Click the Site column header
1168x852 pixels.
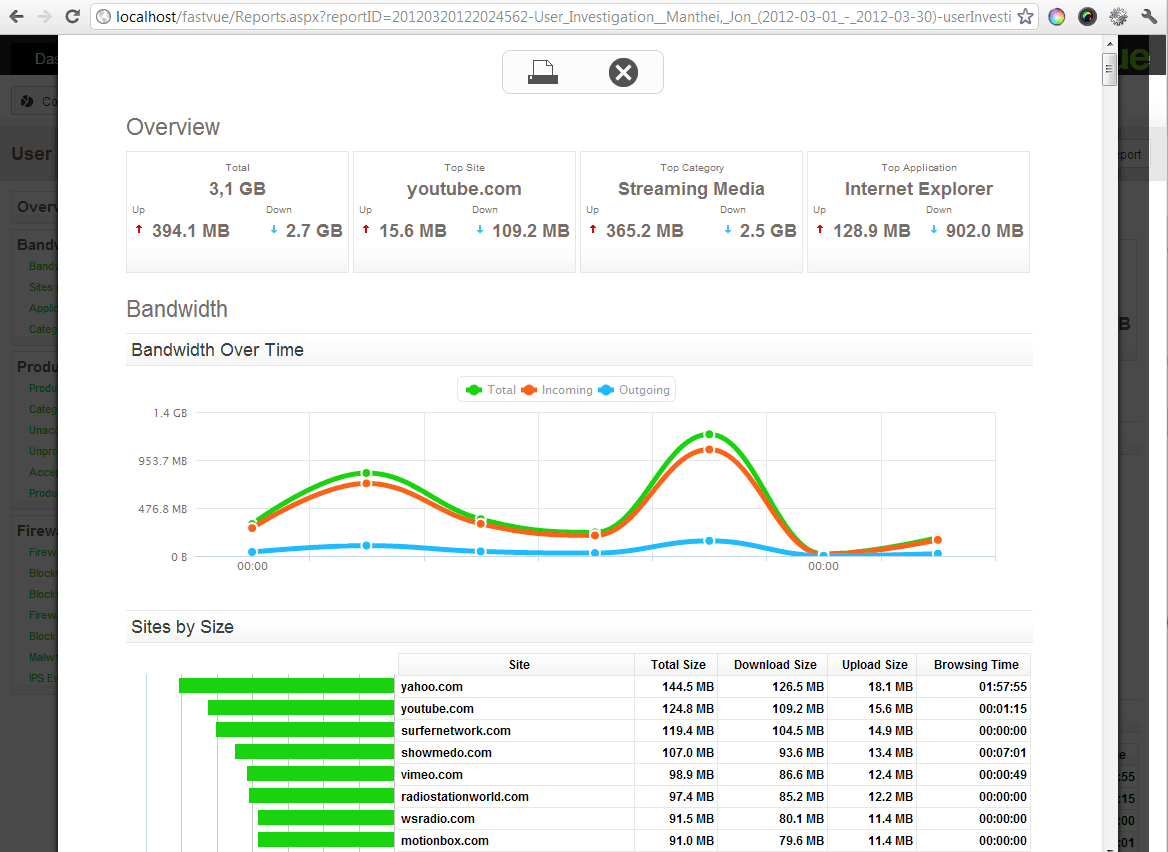518,664
